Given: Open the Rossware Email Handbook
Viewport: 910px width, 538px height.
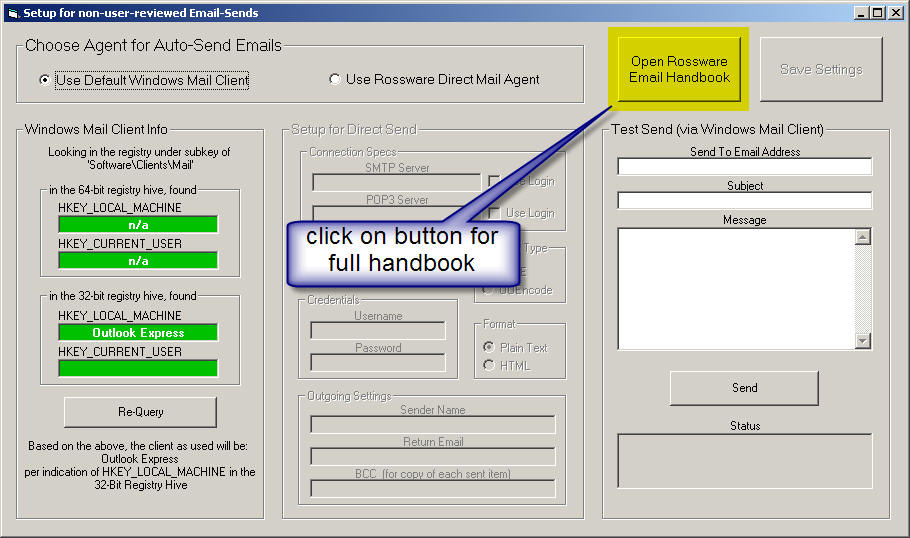Looking at the screenshot, I should pyautogui.click(x=679, y=70).
